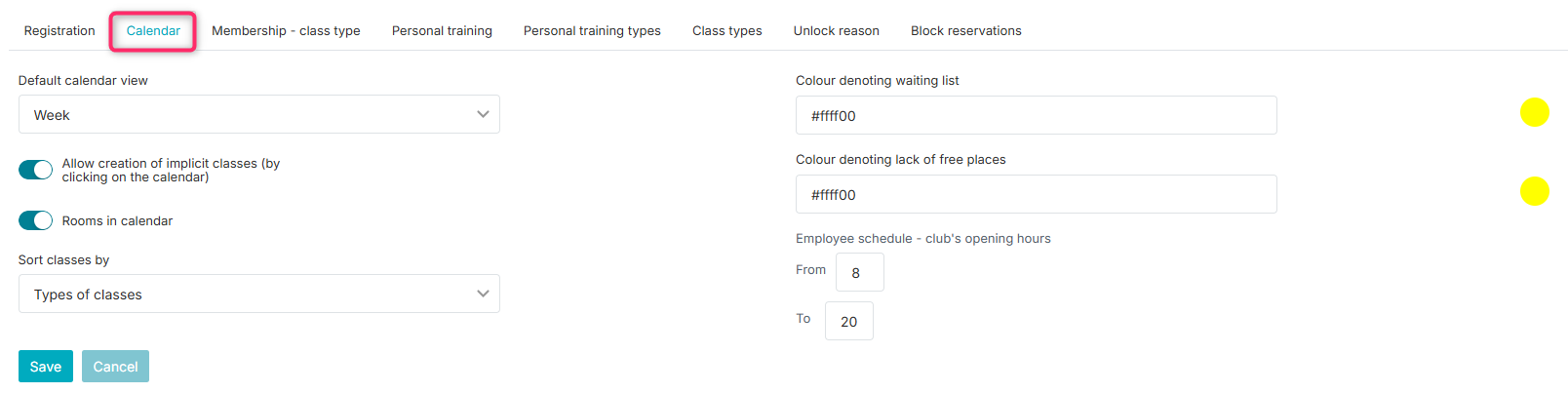The image size is (1568, 393).
Task: Click the waiting list colour hex field
Action: [1037, 115]
